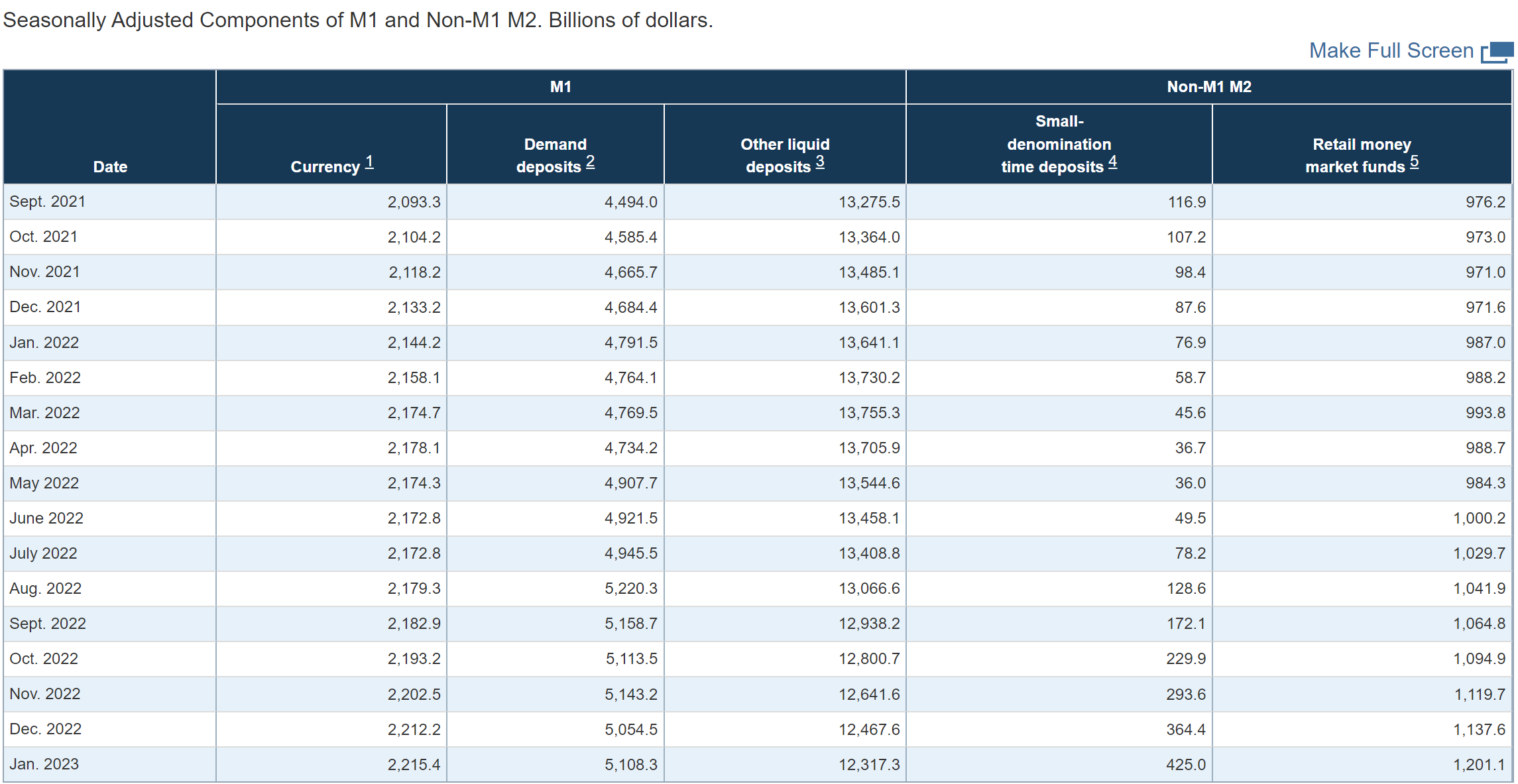Click Retail funds value 1,000.2 for June 2022
Screen dimensions: 1518x784
tap(1478, 518)
